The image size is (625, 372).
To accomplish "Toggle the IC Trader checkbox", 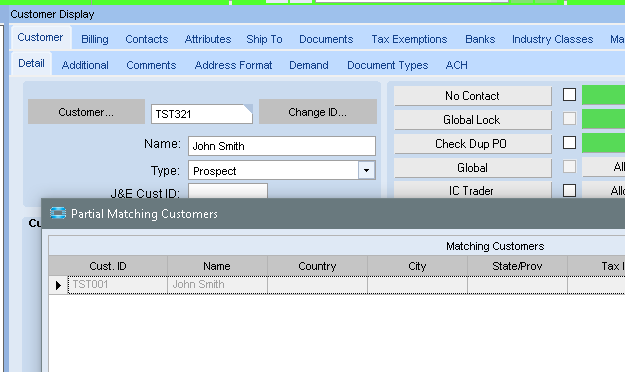I will click(x=569, y=191).
